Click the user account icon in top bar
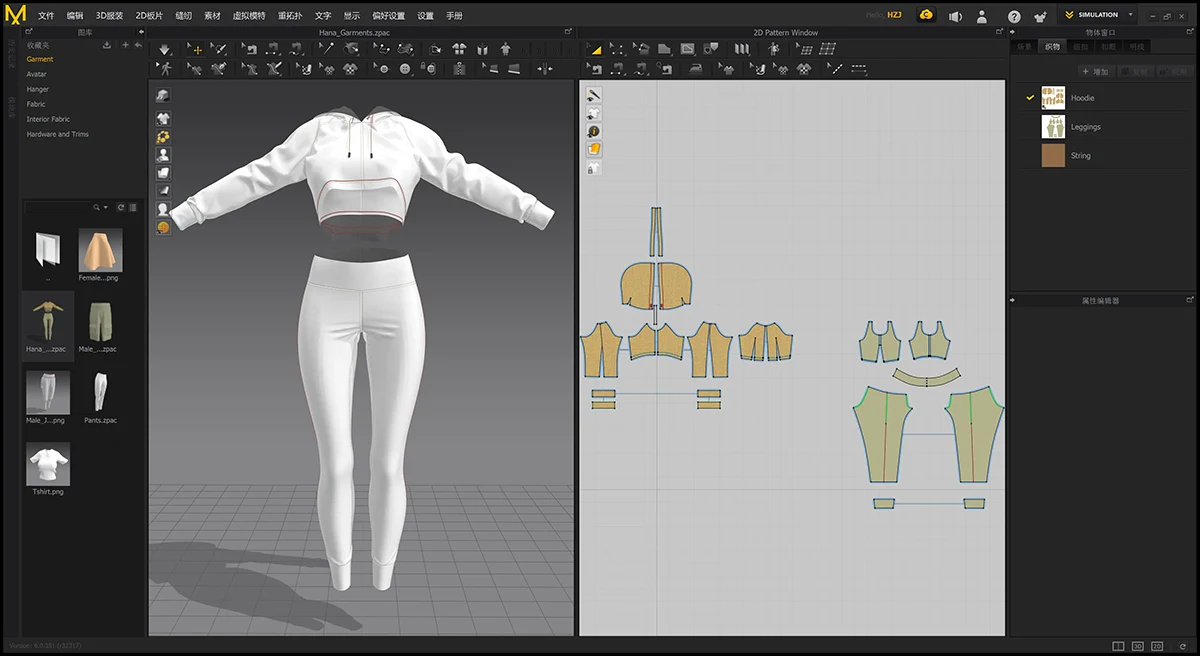The height and width of the screenshot is (656, 1200). click(x=982, y=16)
